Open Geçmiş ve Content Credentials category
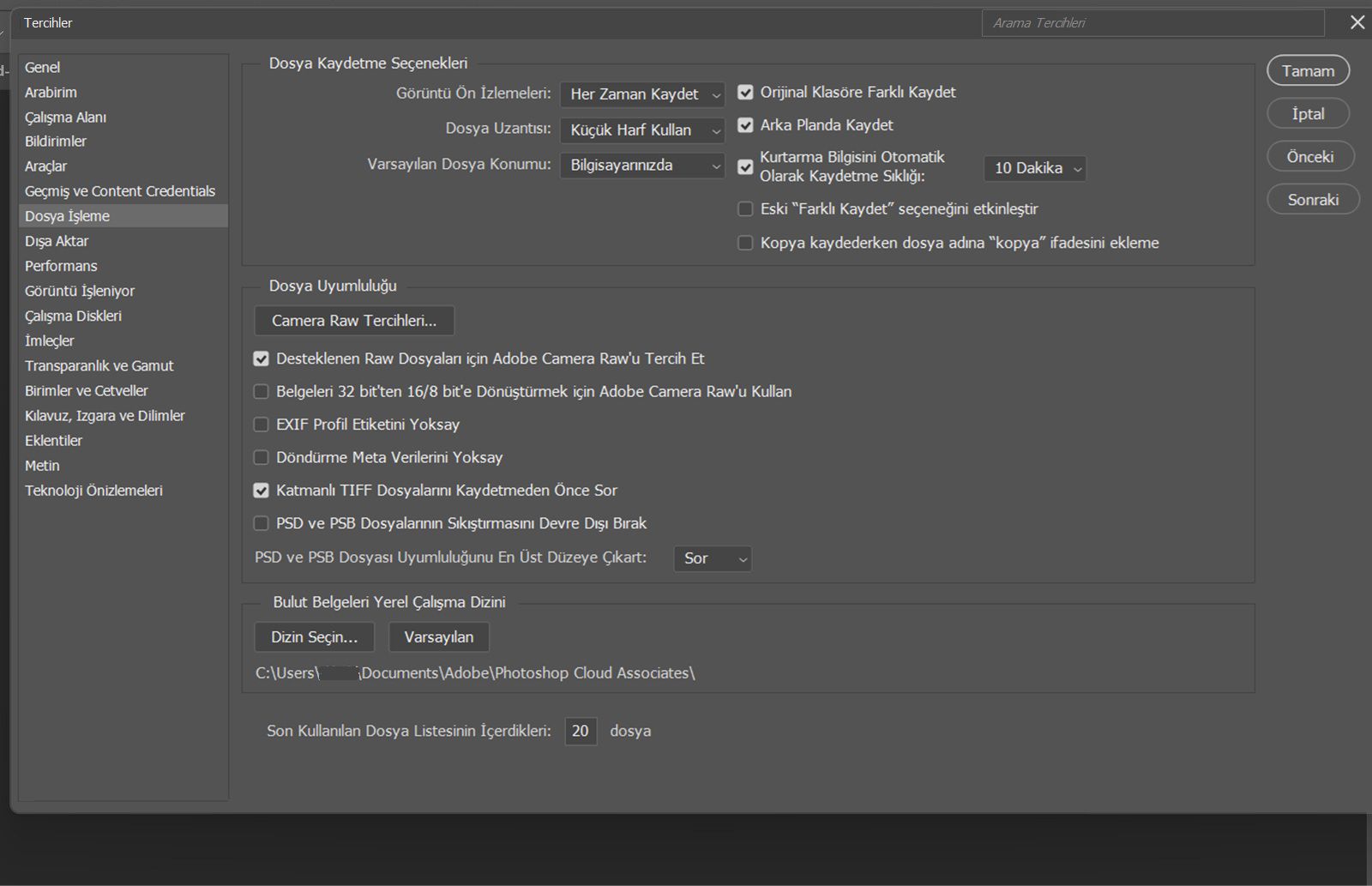 tap(123, 191)
